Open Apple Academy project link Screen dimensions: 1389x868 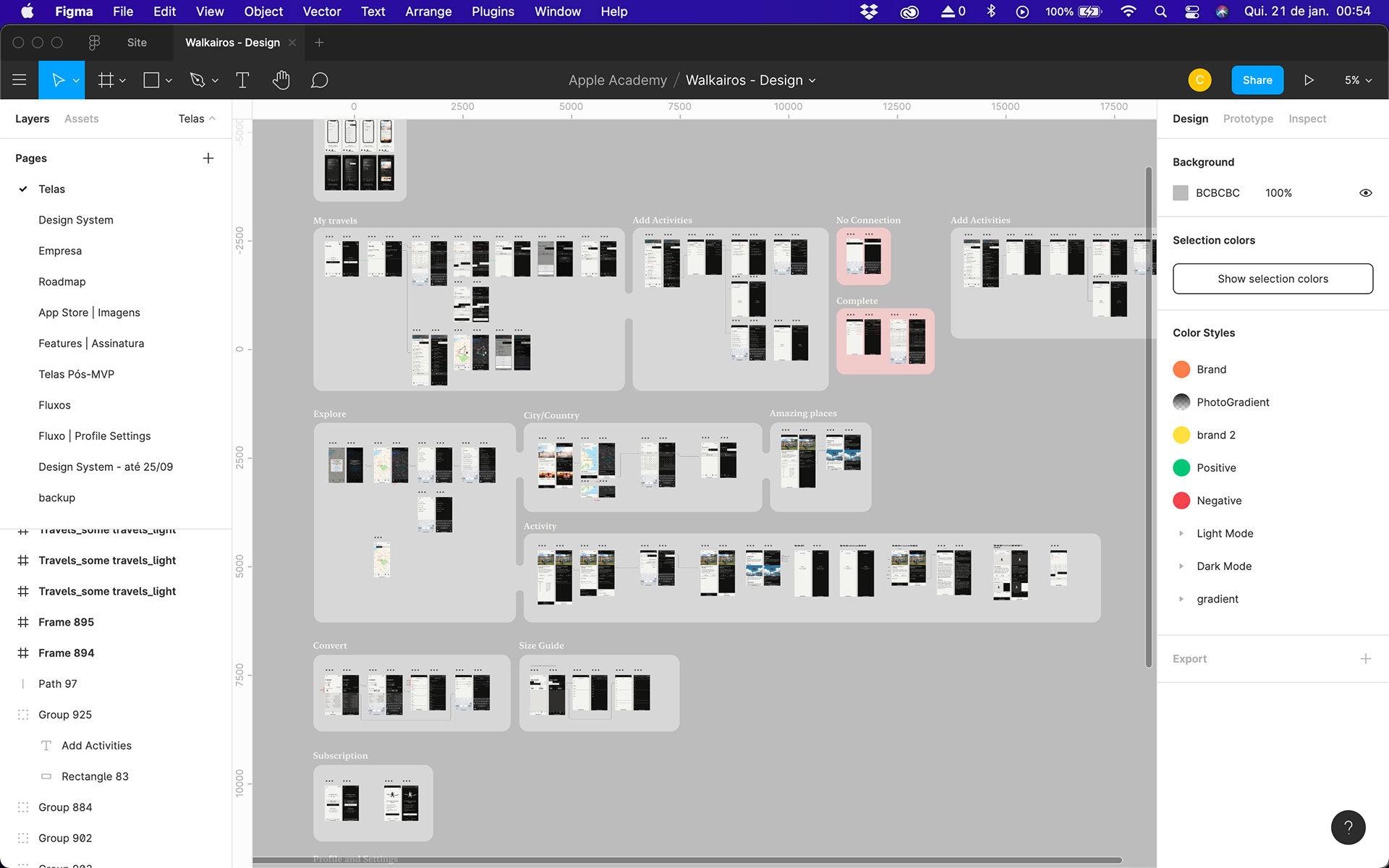point(617,80)
